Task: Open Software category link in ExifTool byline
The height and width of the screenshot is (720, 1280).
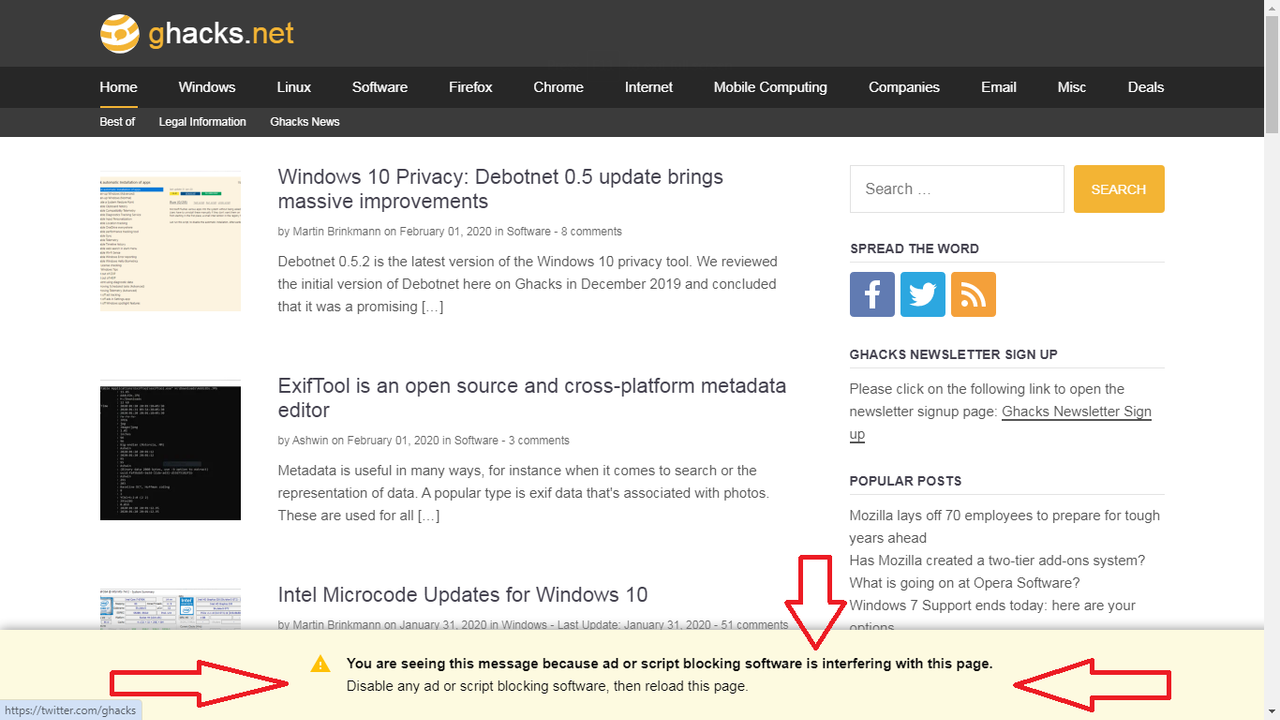Action: [476, 440]
